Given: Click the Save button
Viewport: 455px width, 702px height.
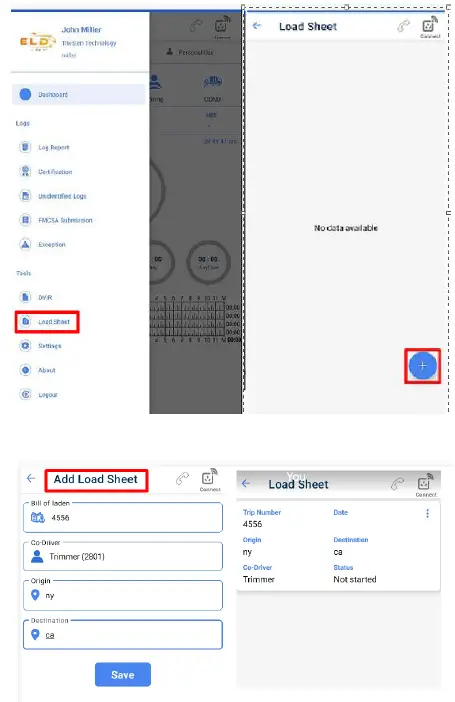Looking at the screenshot, I should point(123,674).
